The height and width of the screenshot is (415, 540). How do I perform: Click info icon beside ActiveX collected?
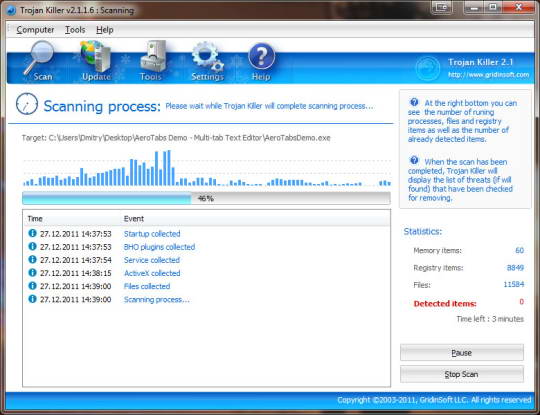click(x=32, y=272)
